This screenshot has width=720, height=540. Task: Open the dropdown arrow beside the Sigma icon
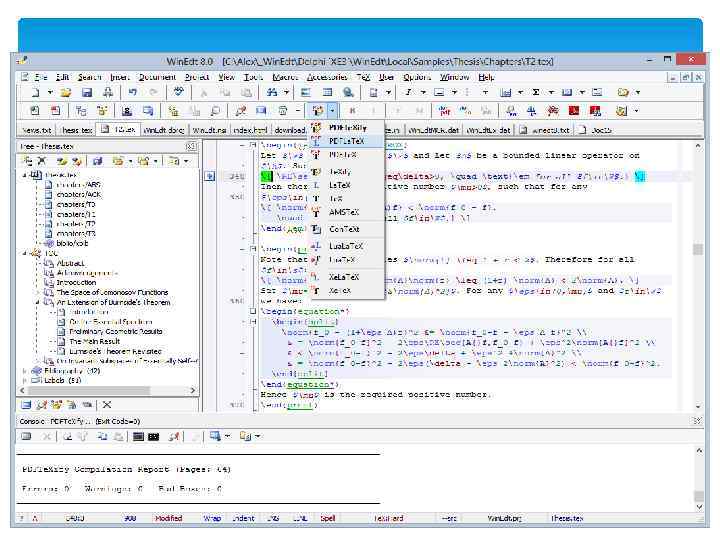tap(551, 92)
